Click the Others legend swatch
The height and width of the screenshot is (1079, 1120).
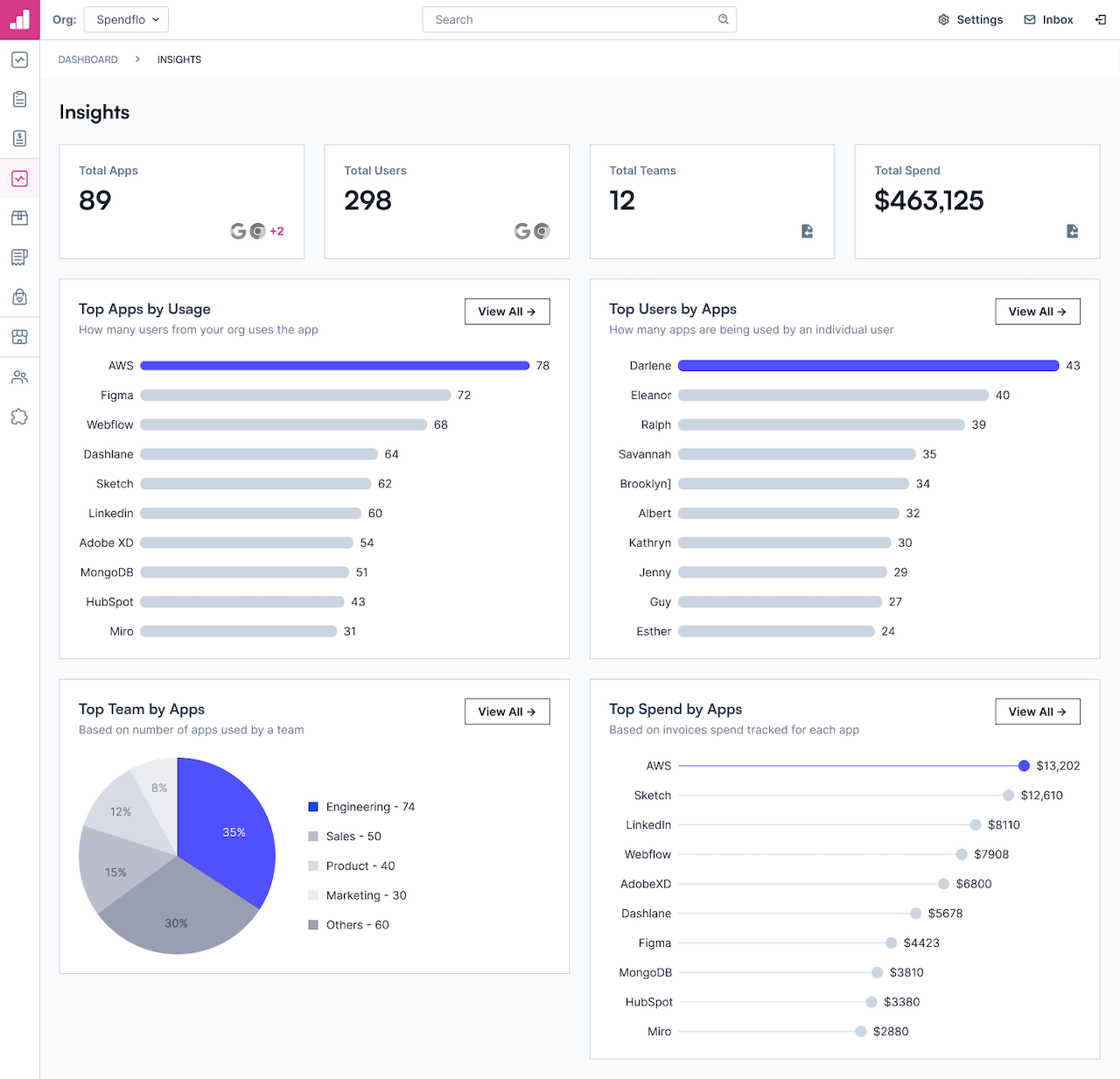coord(313,925)
